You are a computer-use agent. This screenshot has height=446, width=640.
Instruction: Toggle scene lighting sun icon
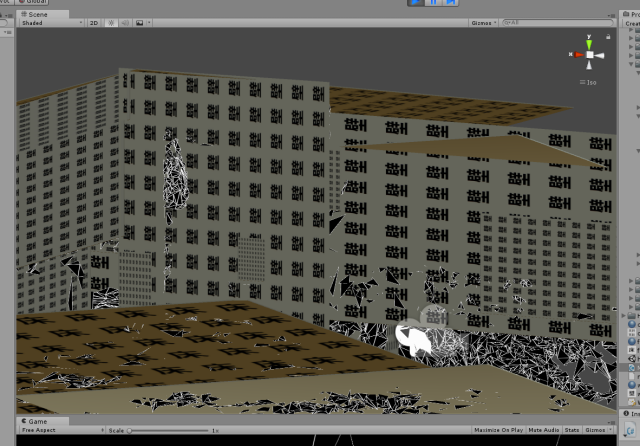[111, 23]
